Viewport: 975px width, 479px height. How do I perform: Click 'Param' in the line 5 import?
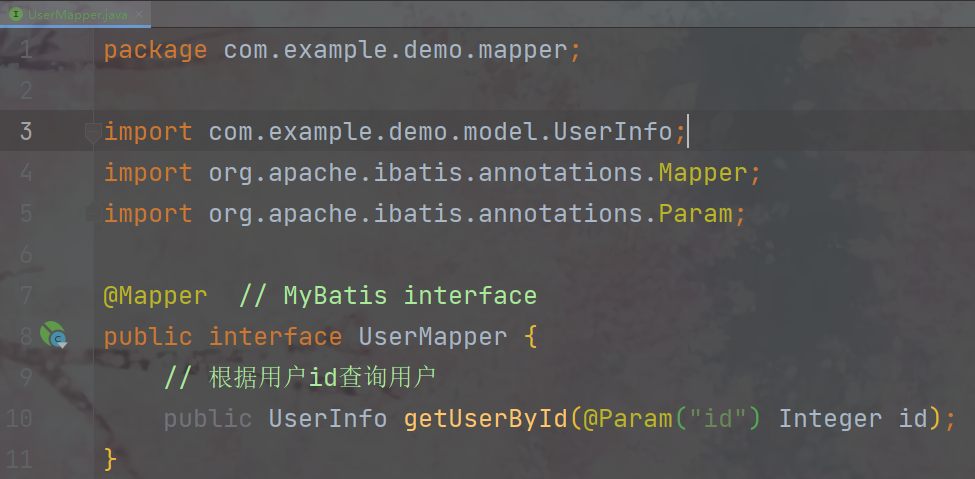coord(695,213)
